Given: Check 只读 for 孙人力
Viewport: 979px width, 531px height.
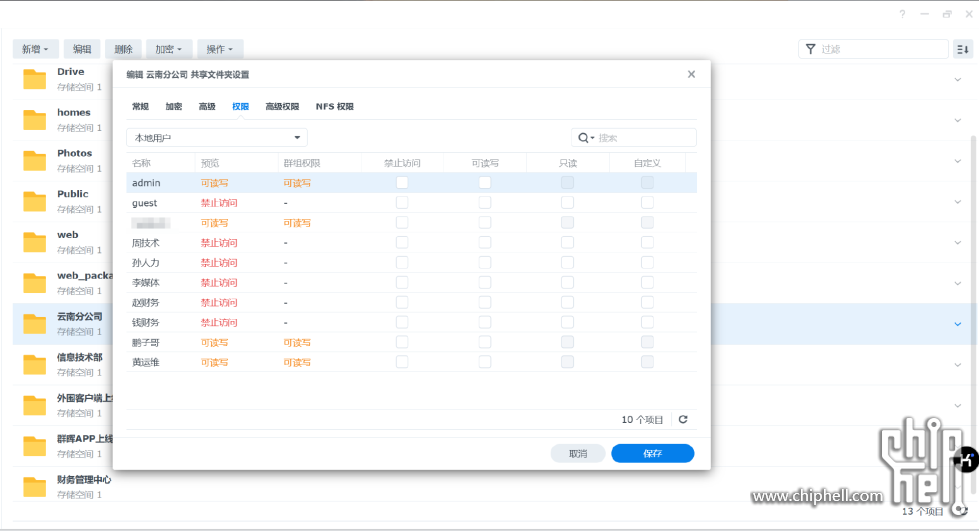Looking at the screenshot, I should point(567,262).
